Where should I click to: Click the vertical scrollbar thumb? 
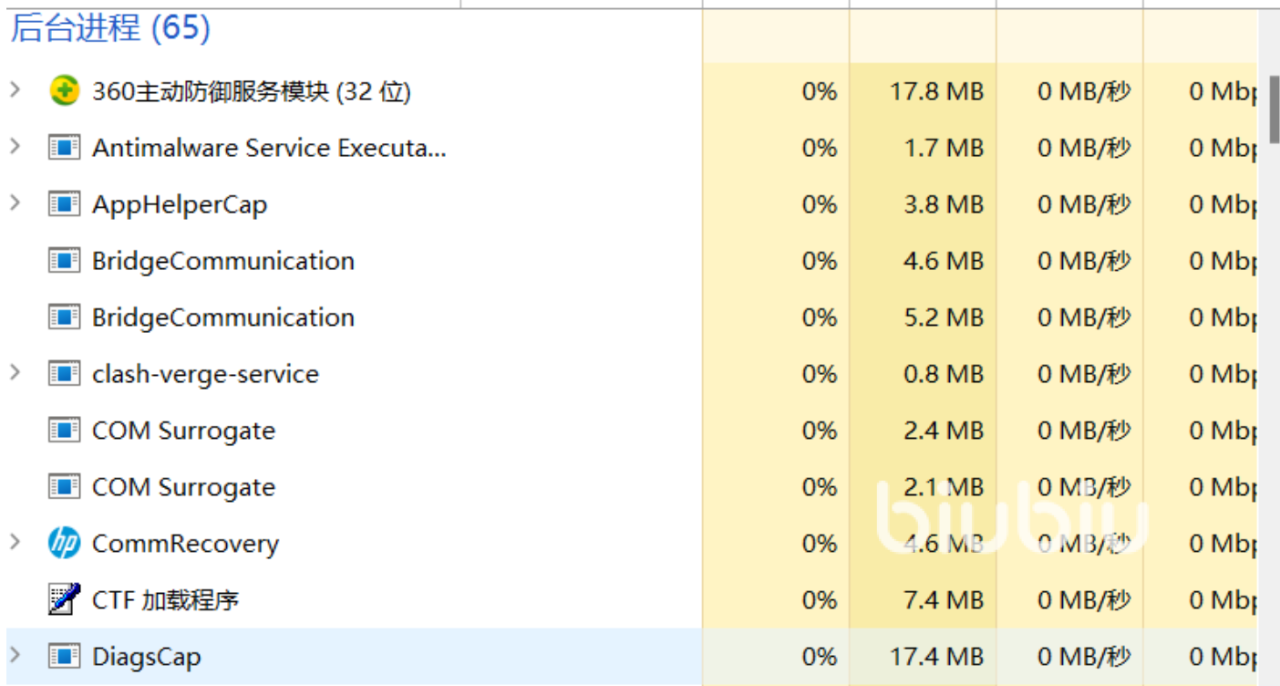tap(1274, 110)
